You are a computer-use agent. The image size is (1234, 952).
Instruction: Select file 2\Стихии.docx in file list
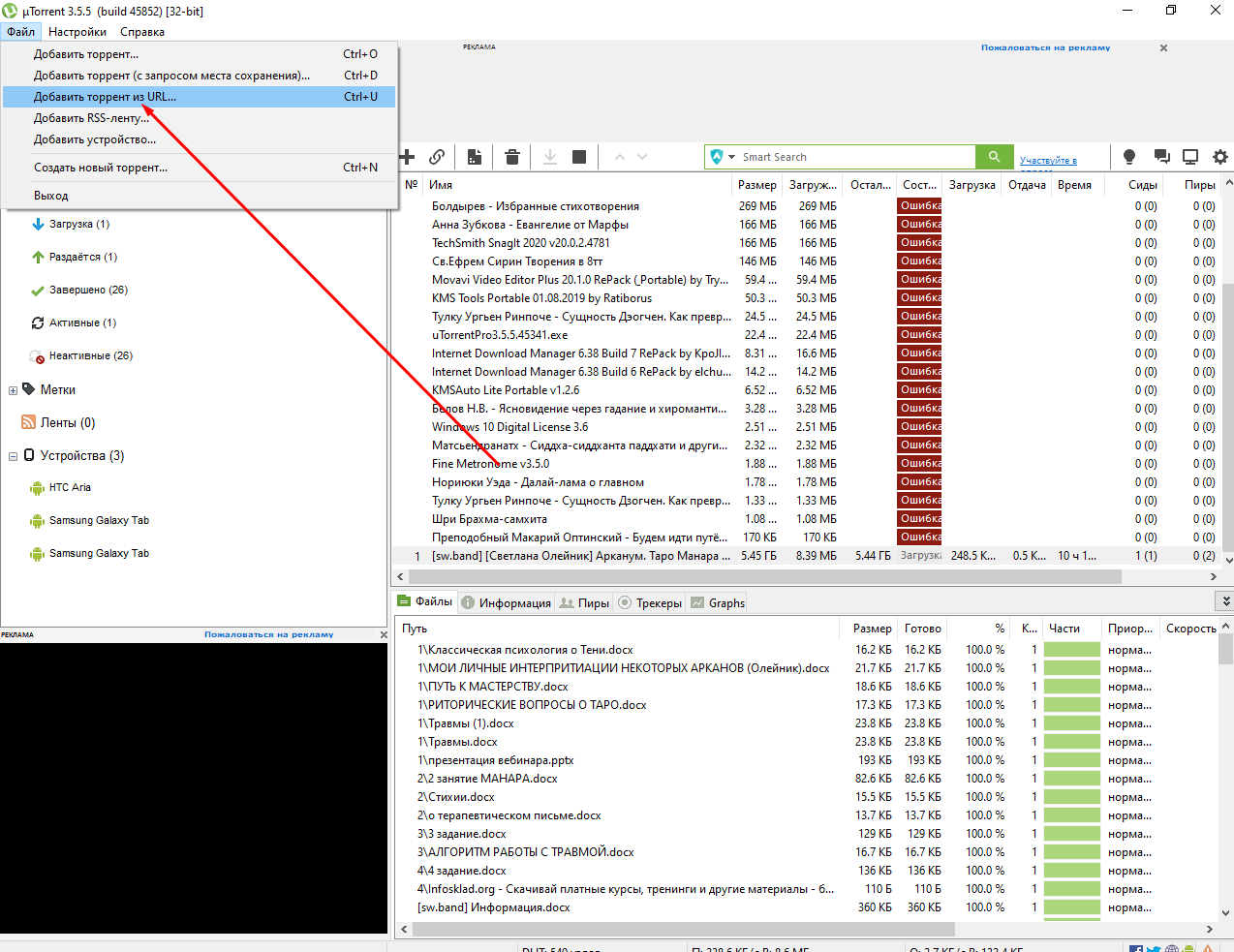click(456, 797)
